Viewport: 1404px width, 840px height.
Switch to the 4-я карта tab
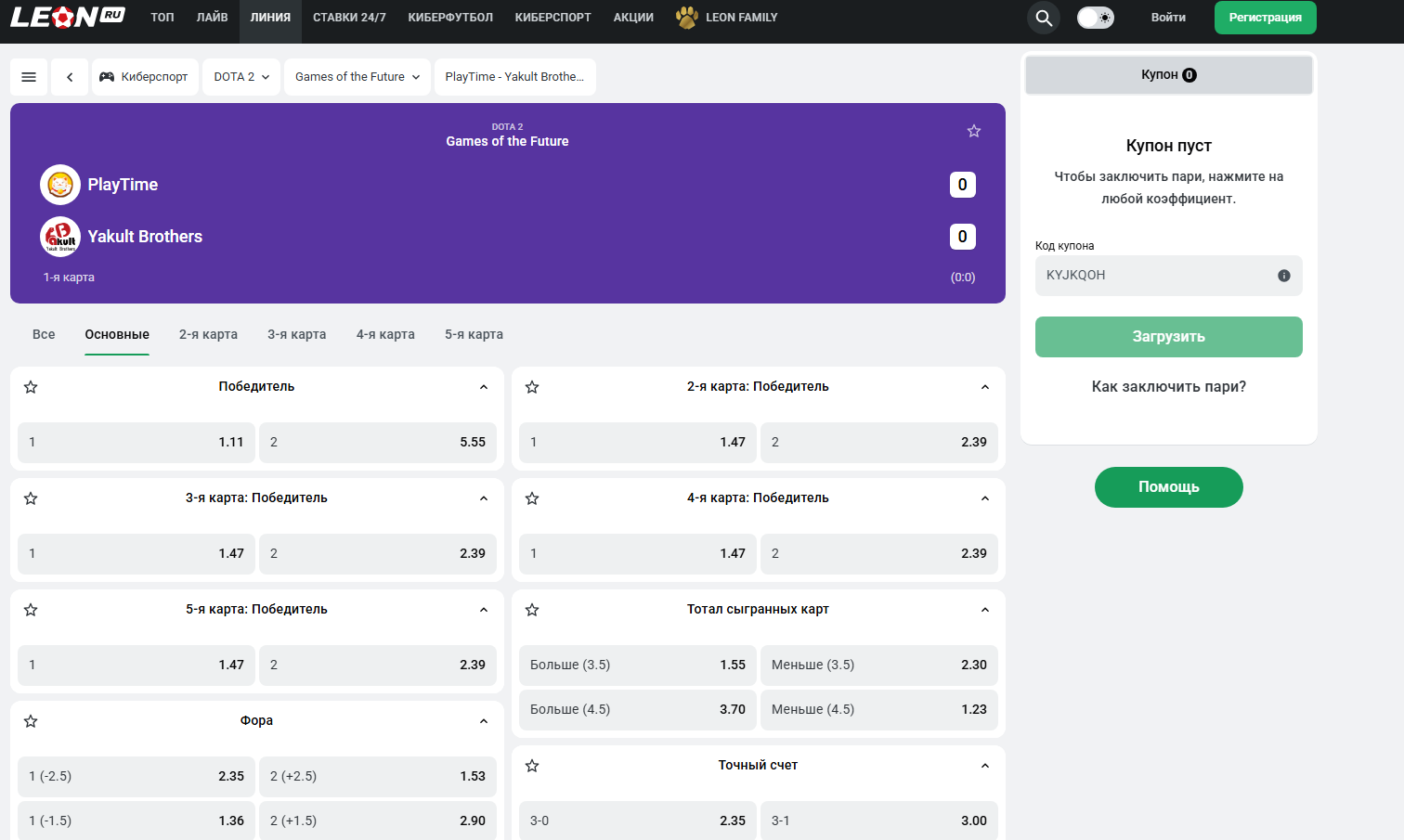pos(385,334)
